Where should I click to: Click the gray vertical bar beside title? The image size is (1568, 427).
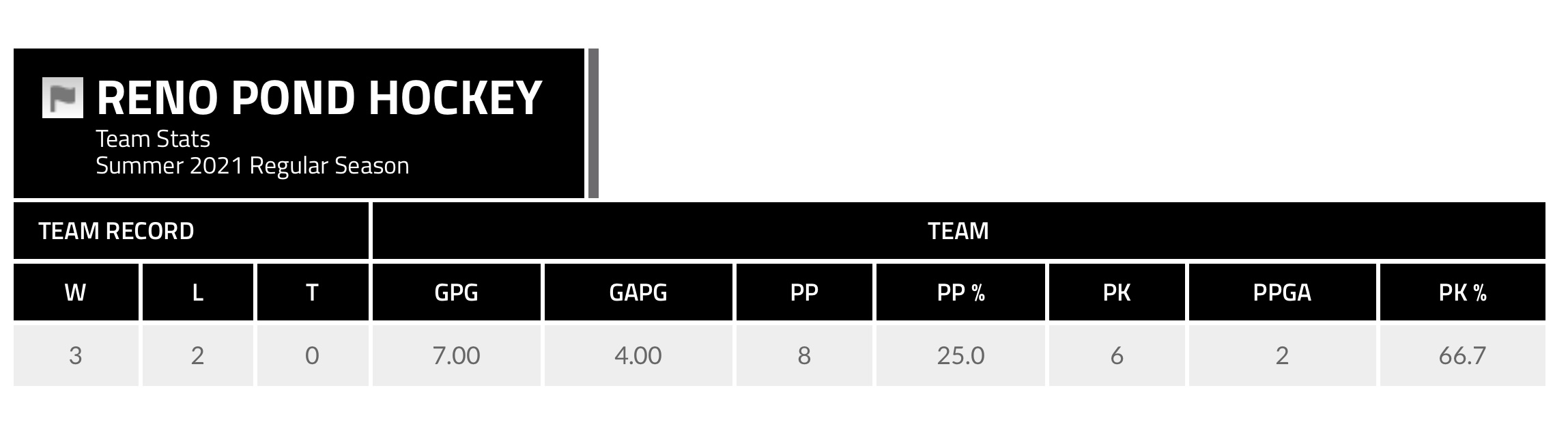pos(593,123)
